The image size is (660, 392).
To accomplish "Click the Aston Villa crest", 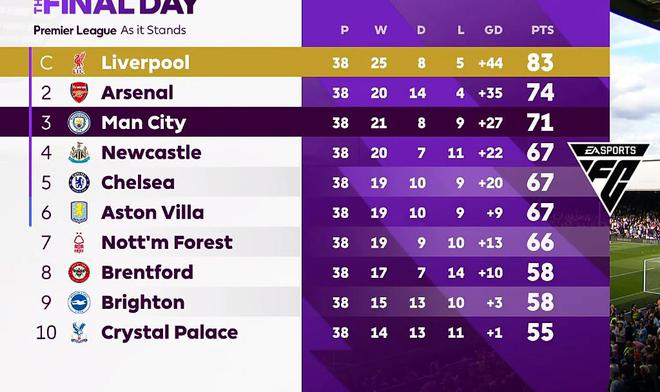I will (79, 212).
